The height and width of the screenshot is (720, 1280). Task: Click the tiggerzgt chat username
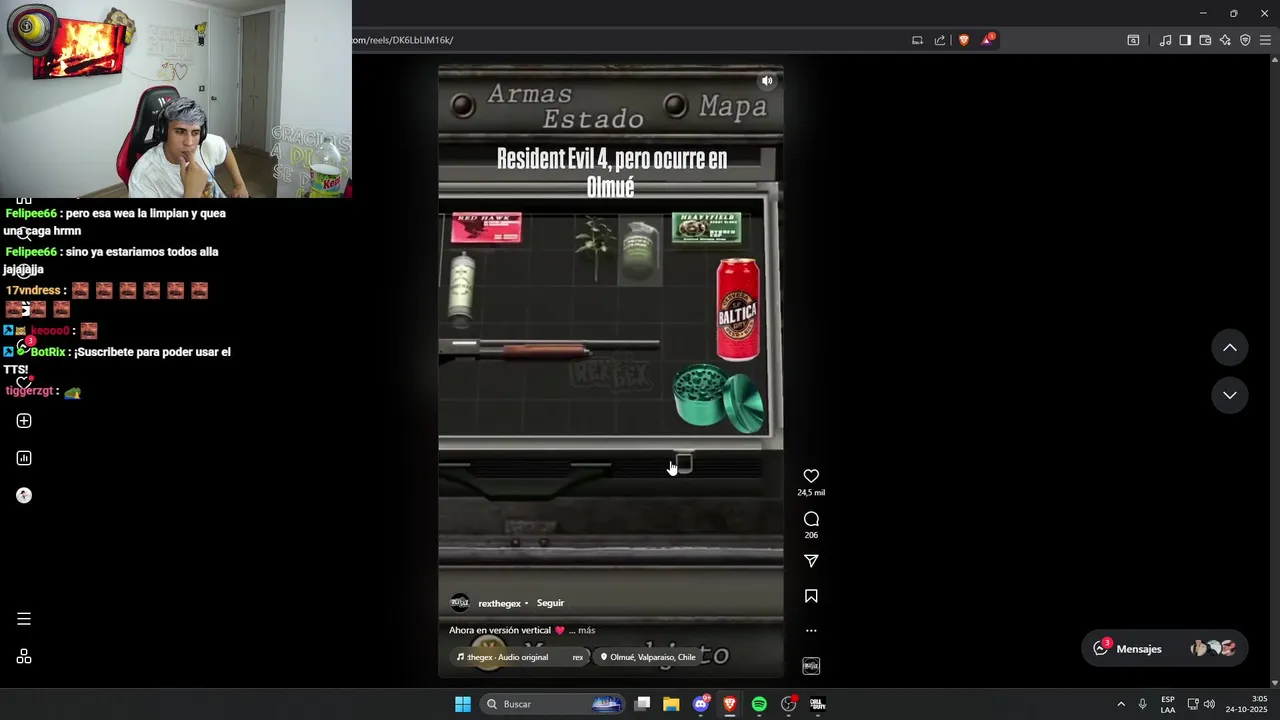point(29,391)
